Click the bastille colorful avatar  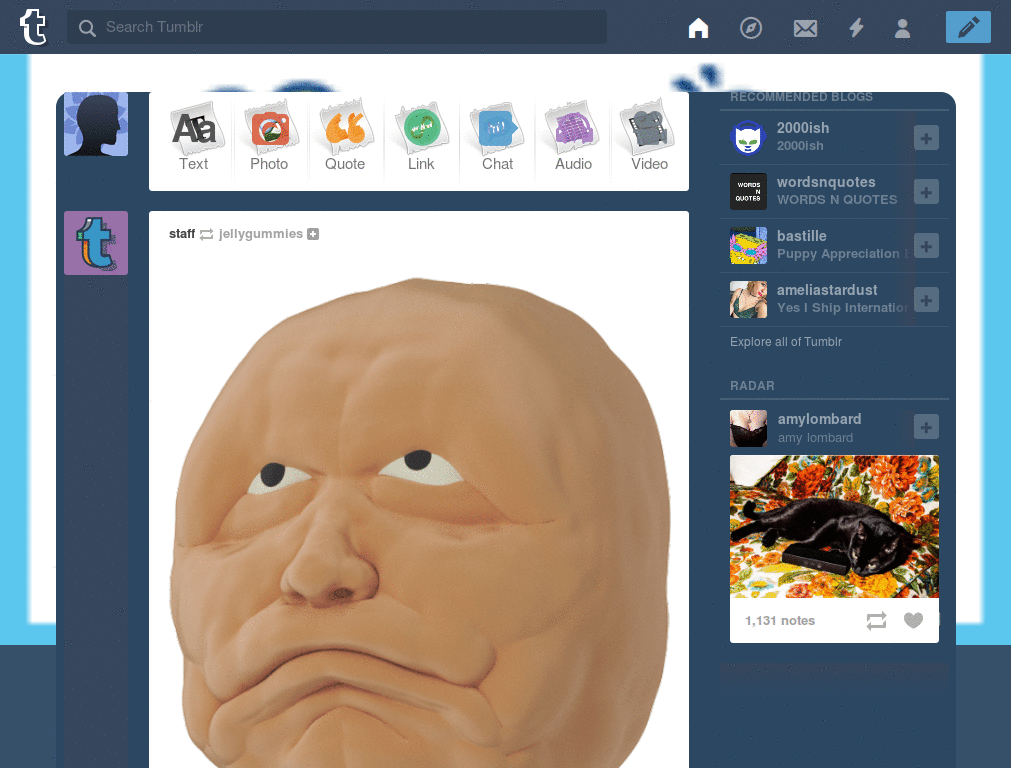[x=748, y=246]
